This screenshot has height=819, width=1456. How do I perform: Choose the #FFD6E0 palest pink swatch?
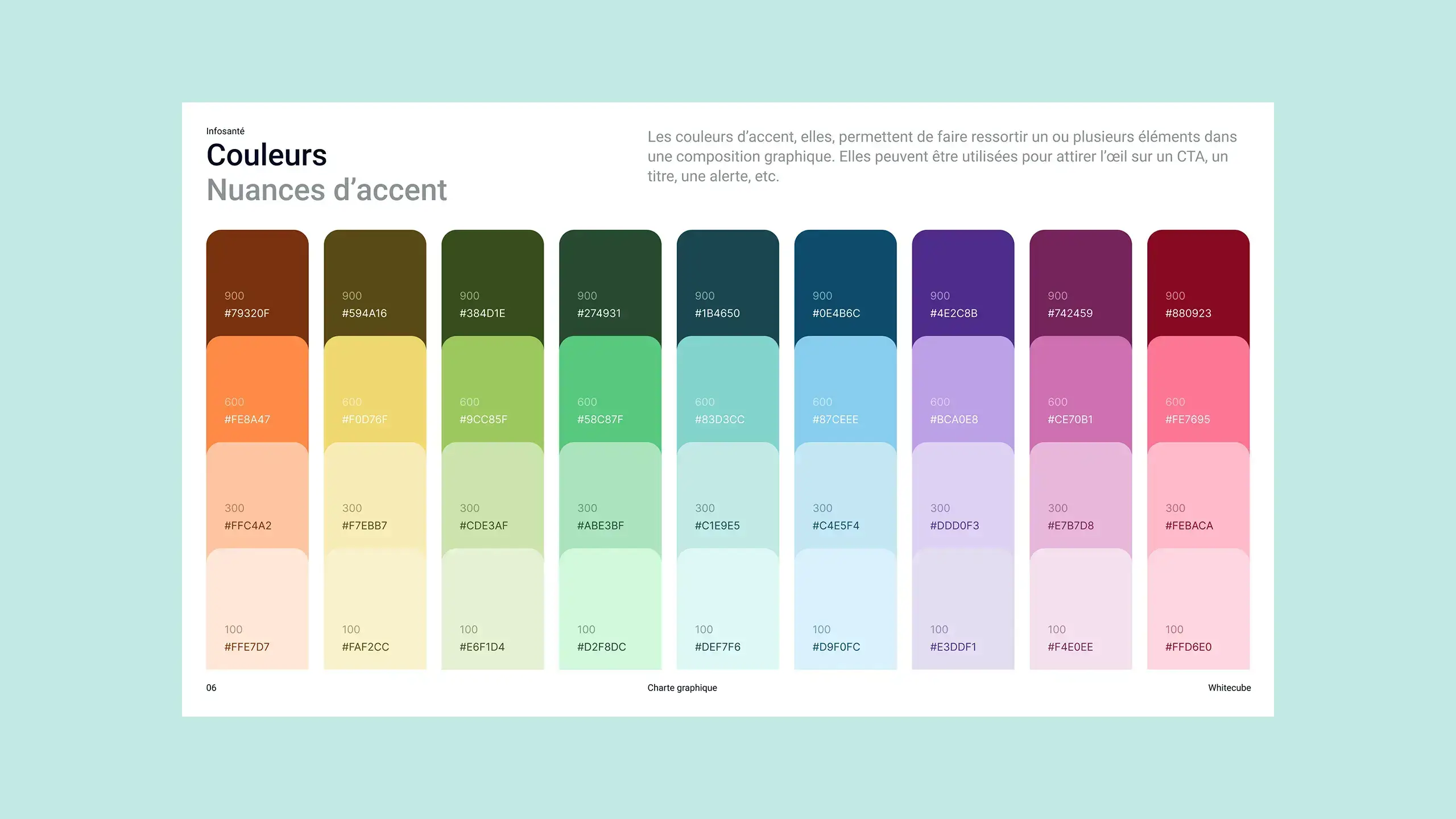(1199, 609)
